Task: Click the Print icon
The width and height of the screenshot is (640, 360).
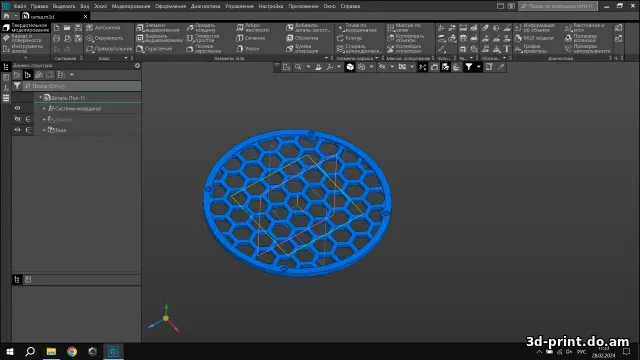Action: point(56,38)
